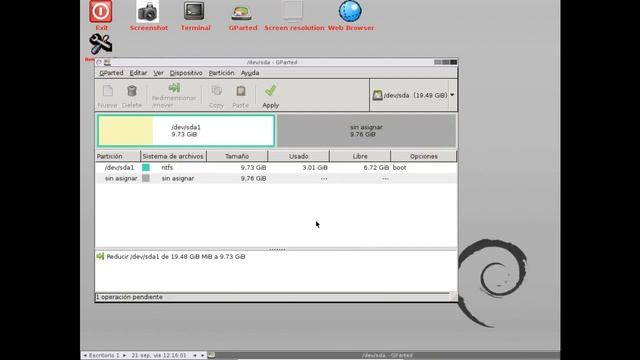Switch to next desktop after Escritorio 1
Image resolution: width=640 pixels, height=360 pixels.
[124, 356]
